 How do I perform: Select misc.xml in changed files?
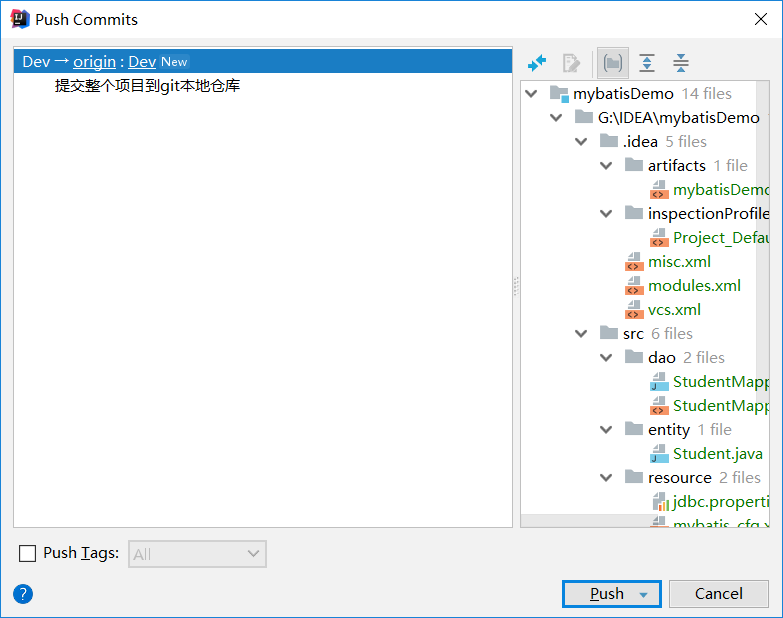coord(679,262)
